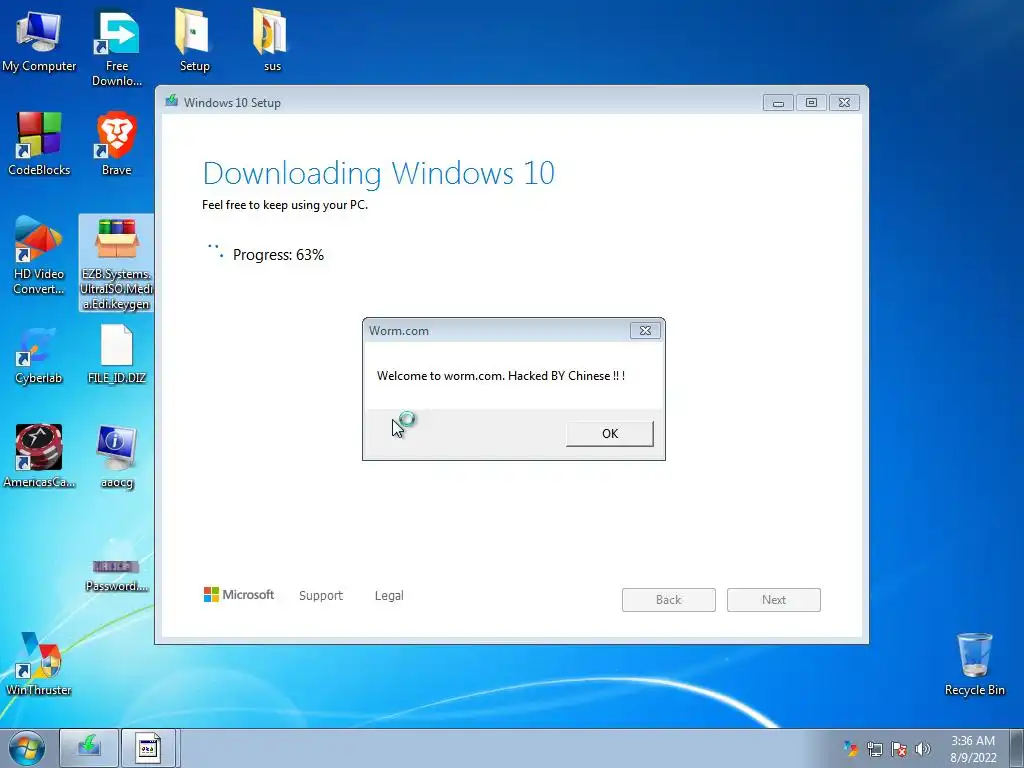Select the Brave browser shortcut
1024x768 pixels.
point(117,144)
